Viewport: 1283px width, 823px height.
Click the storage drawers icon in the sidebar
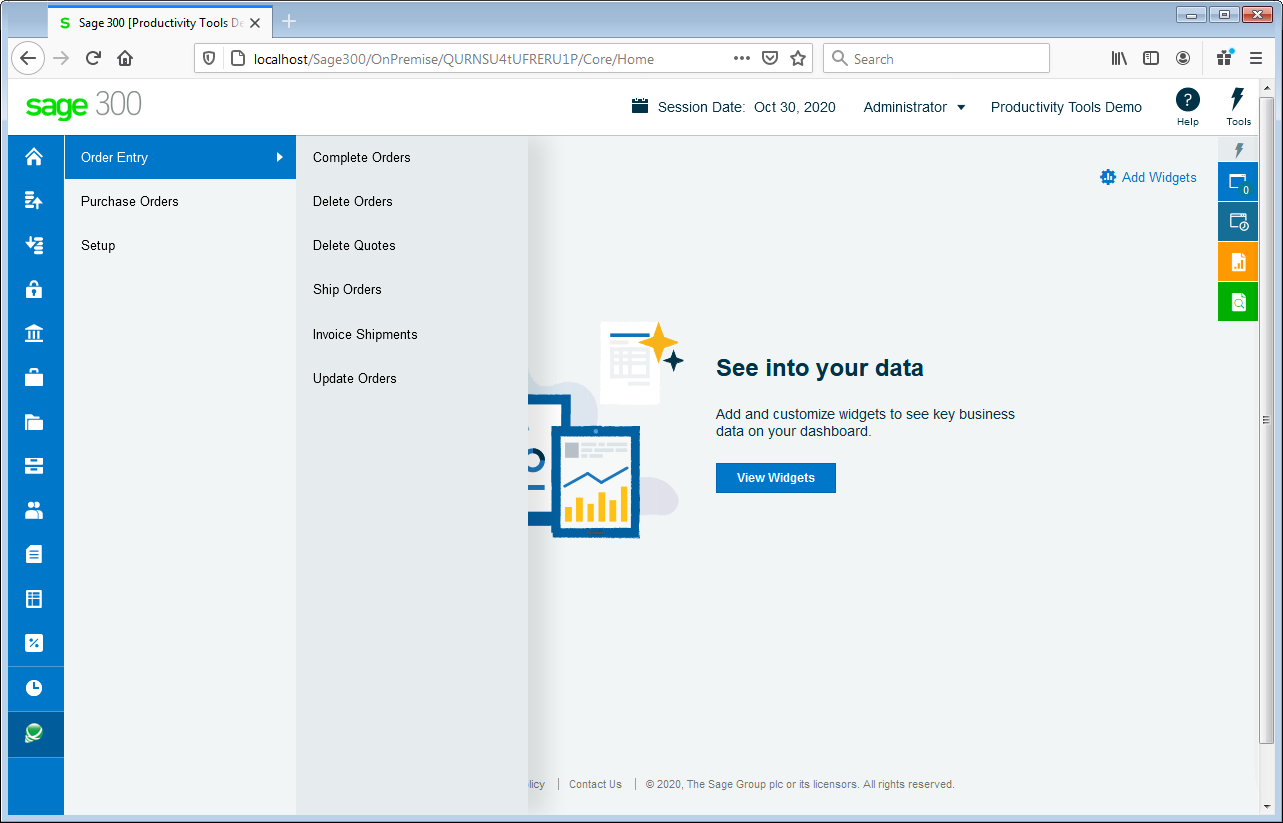click(34, 466)
